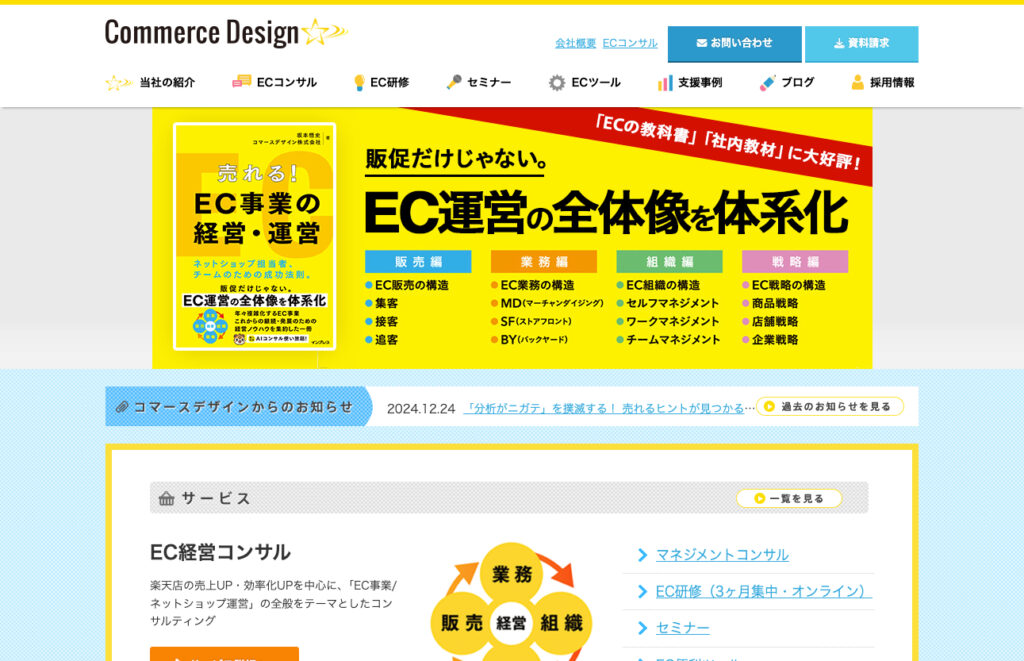
Task: Open 当社の紹介 menu item
Action: pos(167,83)
